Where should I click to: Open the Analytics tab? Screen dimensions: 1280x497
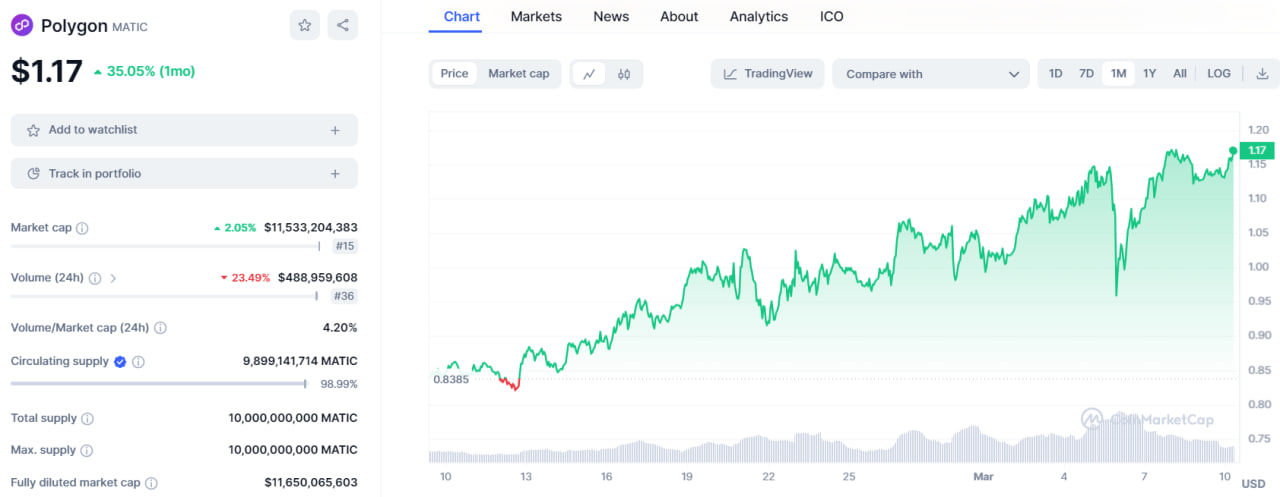[759, 16]
